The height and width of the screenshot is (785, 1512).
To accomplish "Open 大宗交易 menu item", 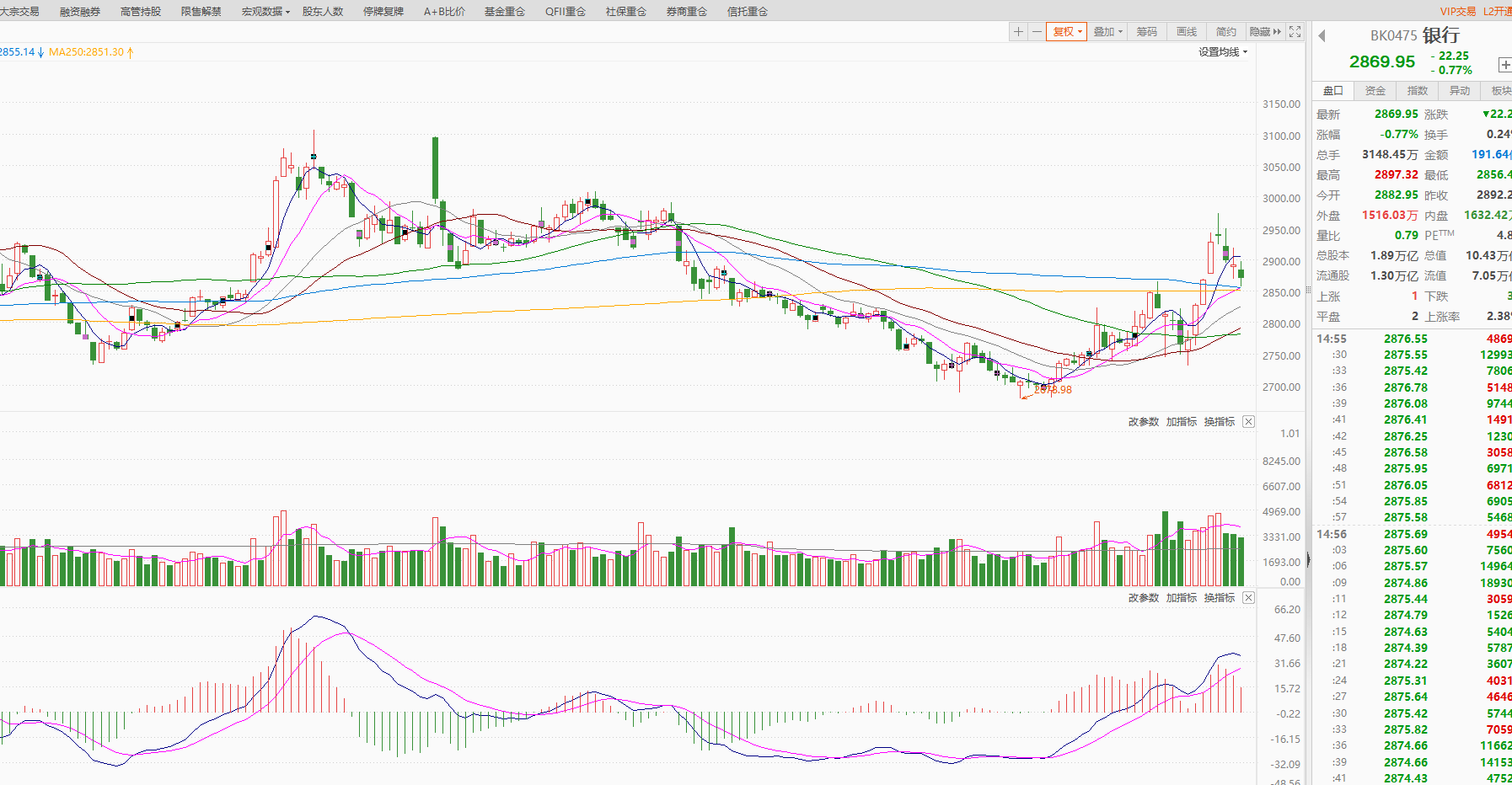I will 19,12.
